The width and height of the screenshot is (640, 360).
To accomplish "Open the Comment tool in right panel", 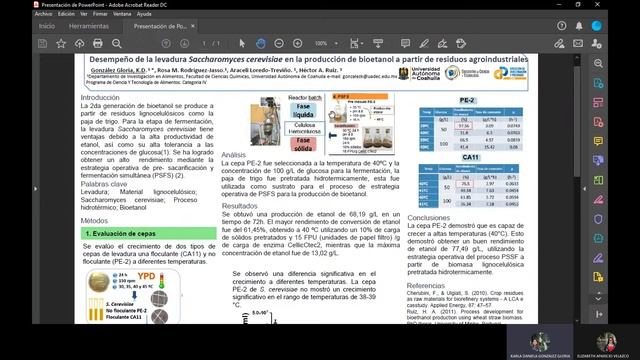I will [598, 141].
